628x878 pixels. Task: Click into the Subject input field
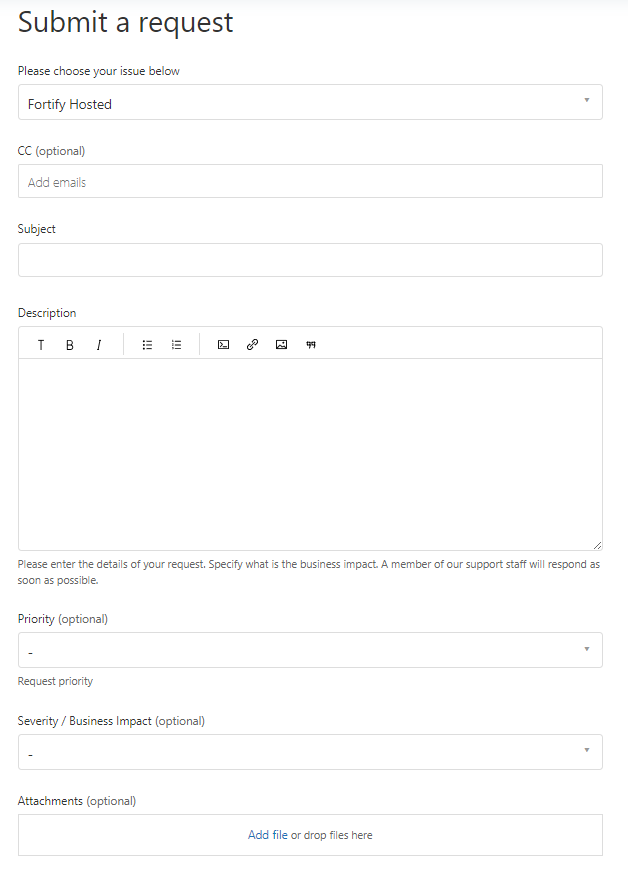point(310,260)
